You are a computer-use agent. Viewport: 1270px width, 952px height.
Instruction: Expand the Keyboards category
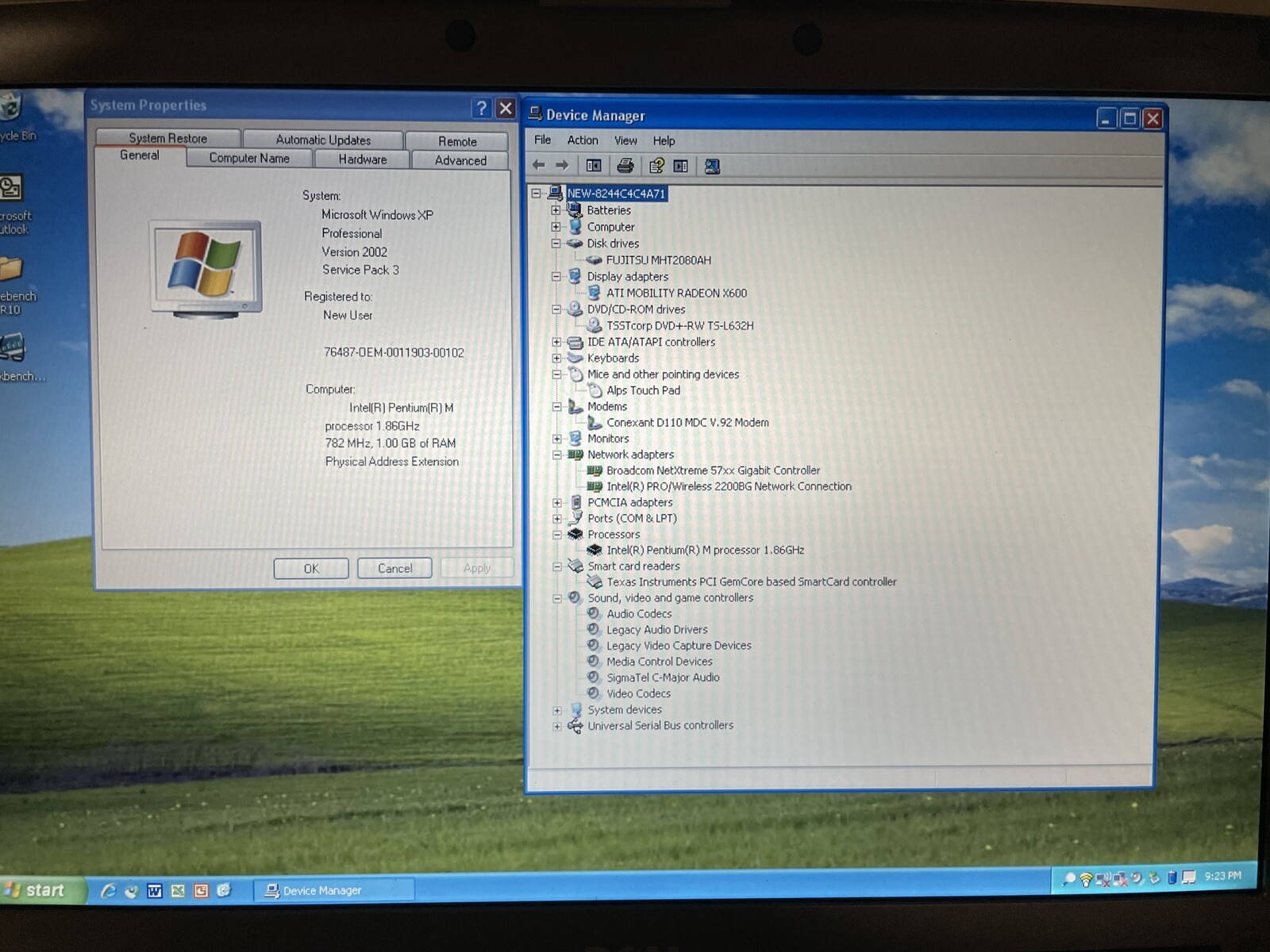(x=556, y=358)
